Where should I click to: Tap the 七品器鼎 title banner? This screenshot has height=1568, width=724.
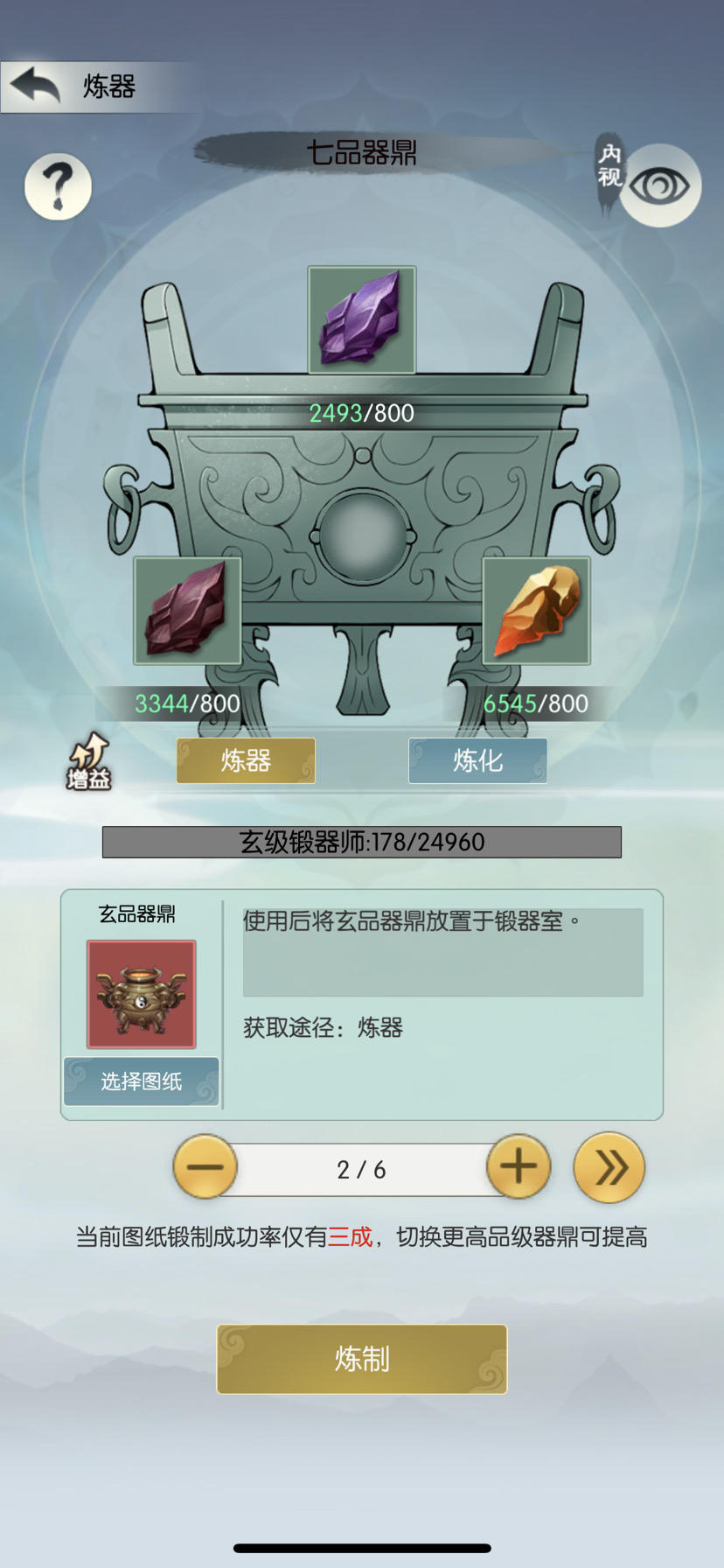[x=362, y=152]
